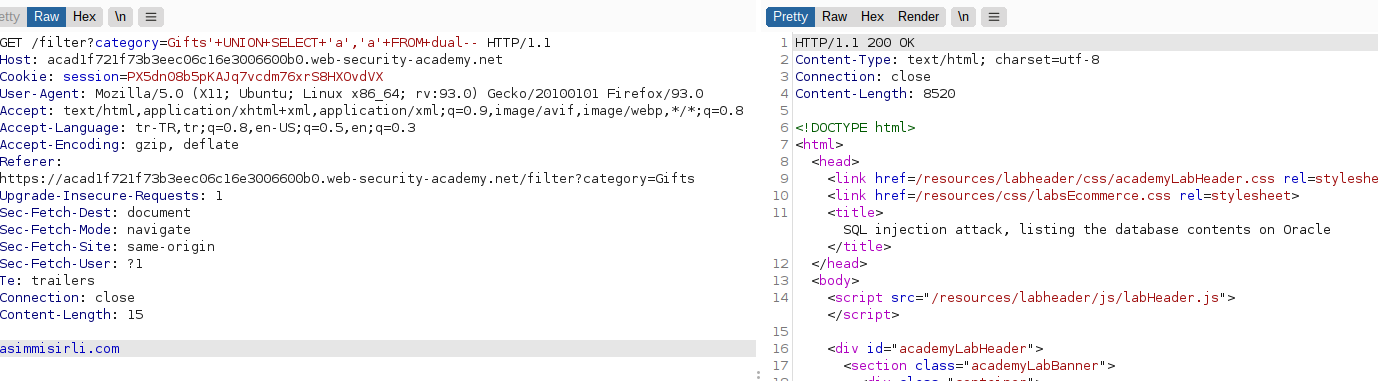Click Connection: close in the response

coord(863,76)
